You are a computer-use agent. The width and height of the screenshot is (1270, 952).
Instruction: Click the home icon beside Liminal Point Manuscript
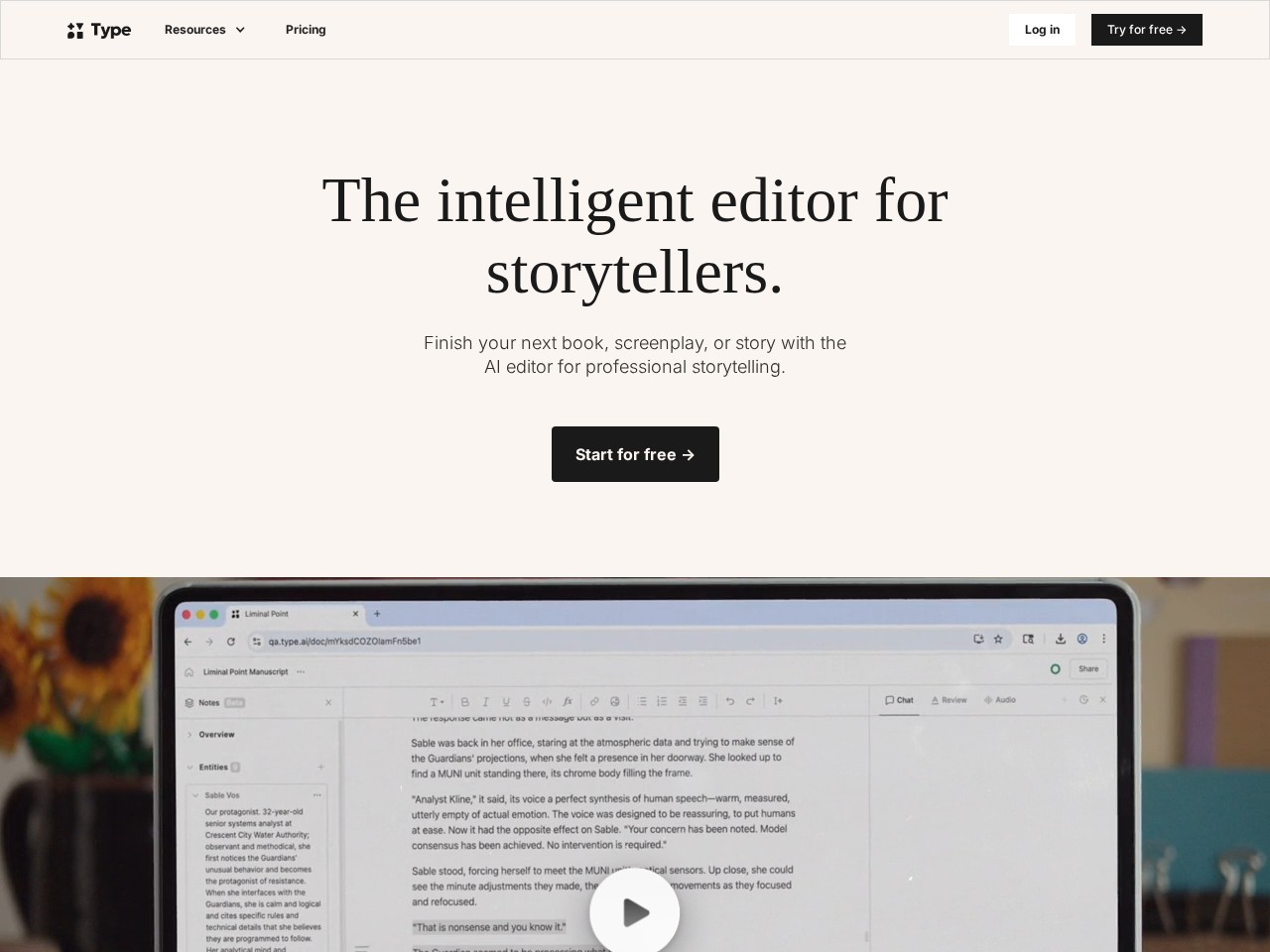(x=189, y=672)
